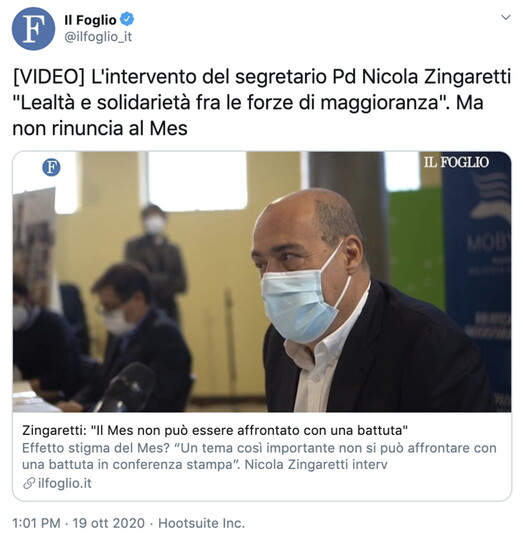Visit the ilfoglio.it domain link

tap(65, 483)
